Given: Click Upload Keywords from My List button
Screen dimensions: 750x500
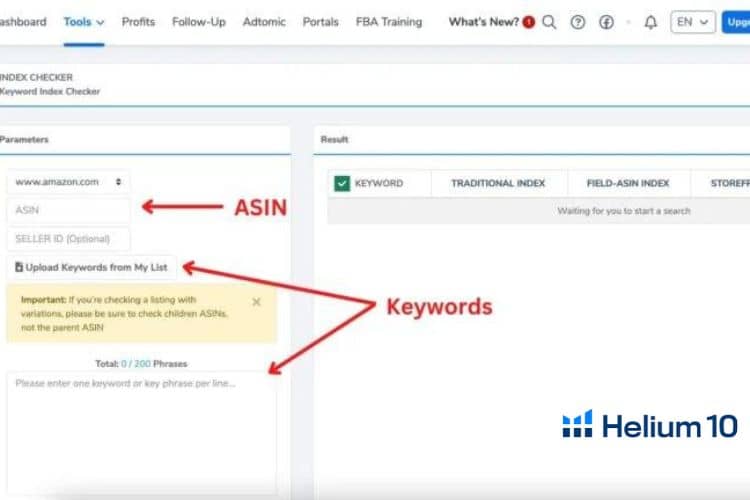Looking at the screenshot, I should pos(91,267).
